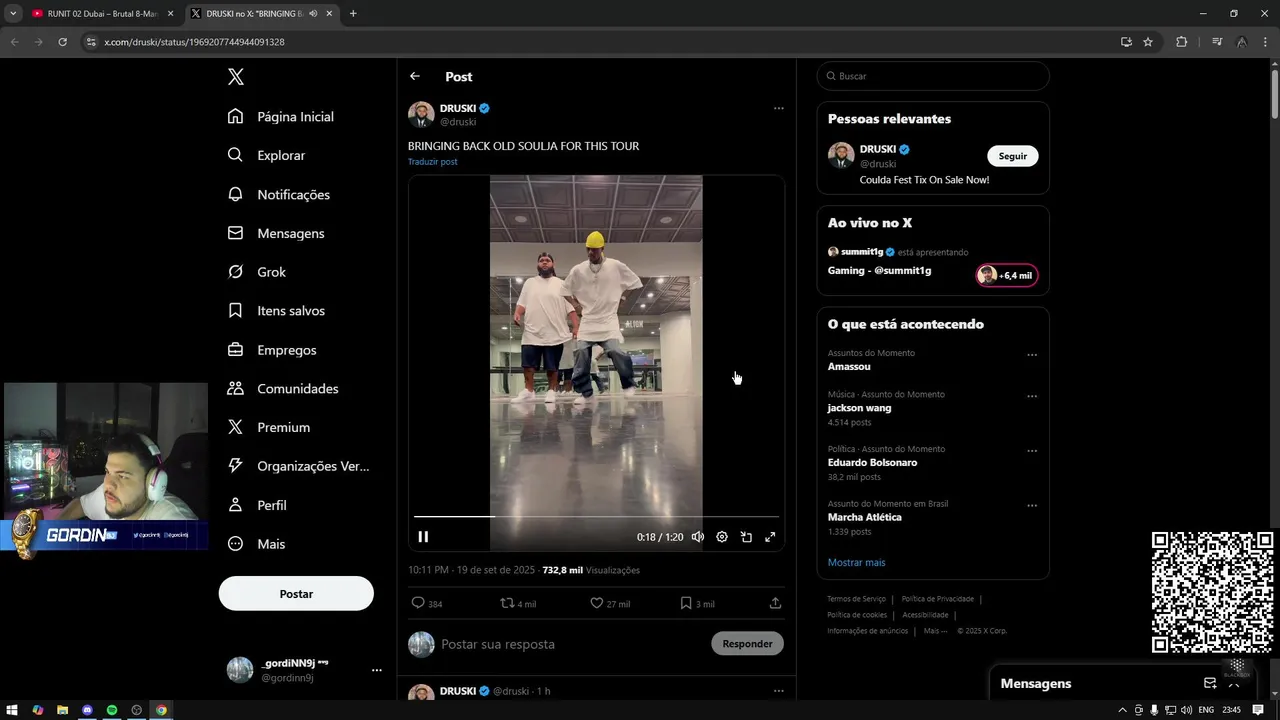Open the Eduardo Bolsonaro trend
Image resolution: width=1280 pixels, height=720 pixels.
tap(872, 462)
